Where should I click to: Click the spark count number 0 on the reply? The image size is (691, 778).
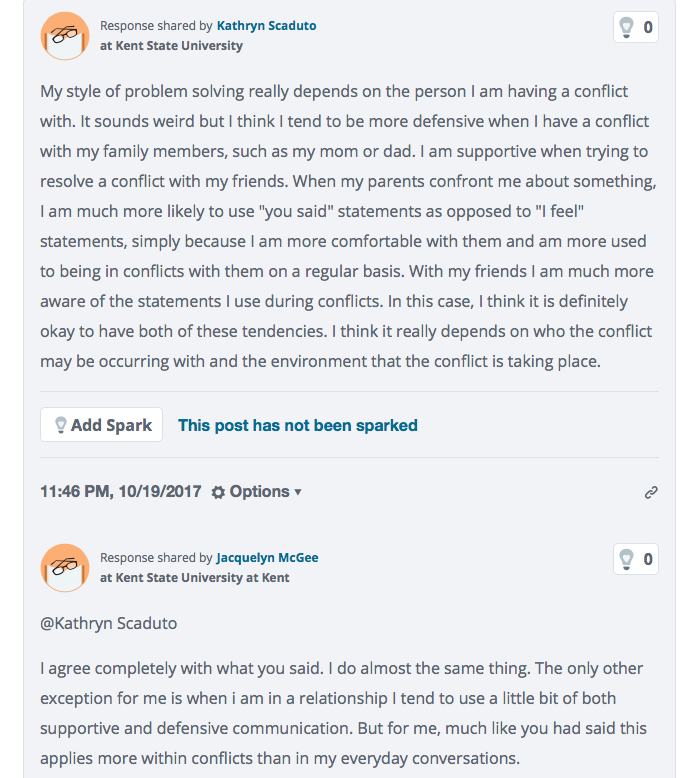coord(648,559)
